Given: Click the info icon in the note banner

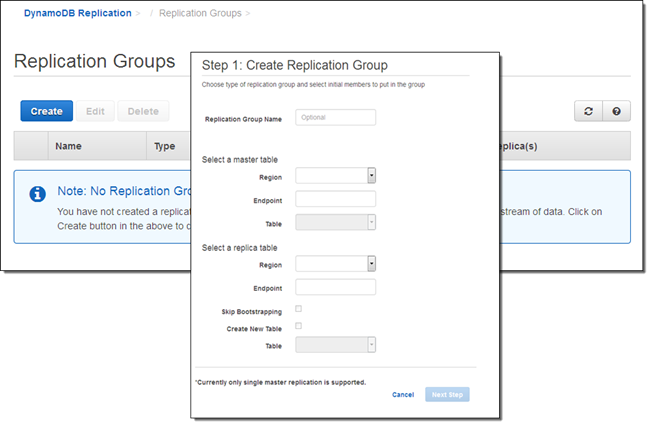Looking at the screenshot, I should click(37, 194).
